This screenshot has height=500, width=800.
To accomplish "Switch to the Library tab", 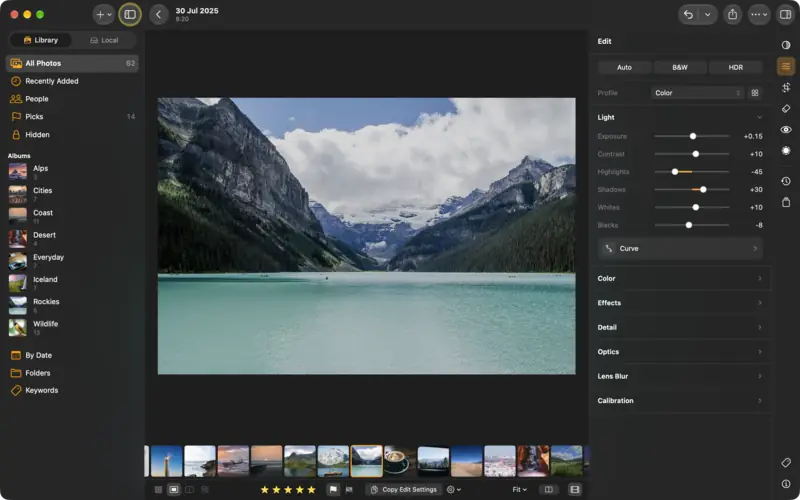I will click(x=41, y=40).
